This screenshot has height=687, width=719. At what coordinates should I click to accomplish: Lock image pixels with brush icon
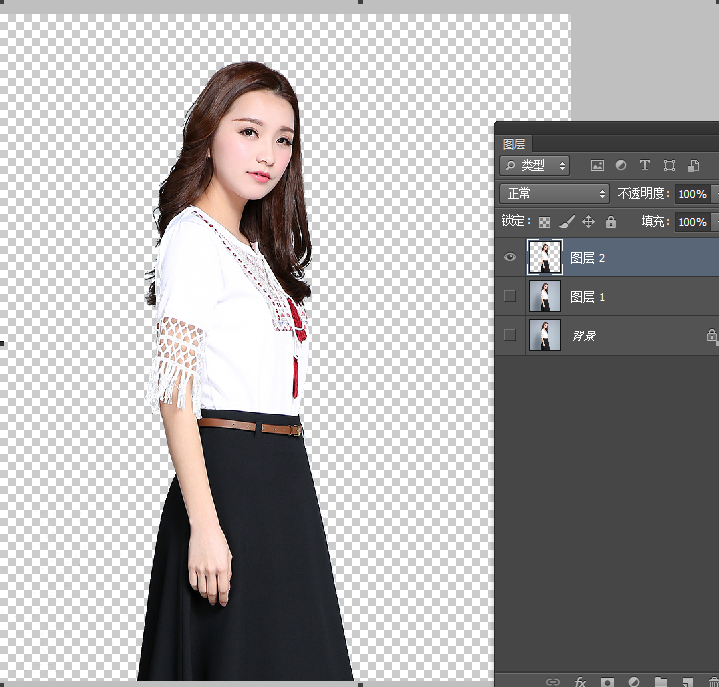pos(566,222)
